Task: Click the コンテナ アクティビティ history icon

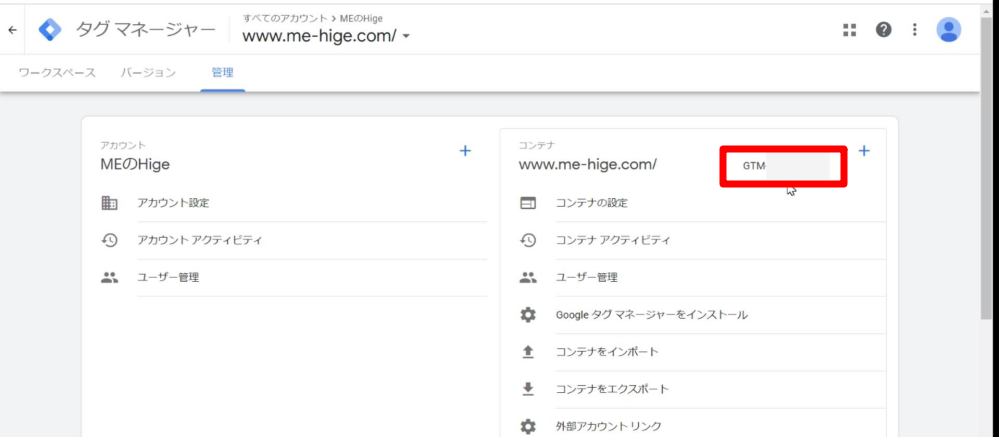Action: coord(528,240)
